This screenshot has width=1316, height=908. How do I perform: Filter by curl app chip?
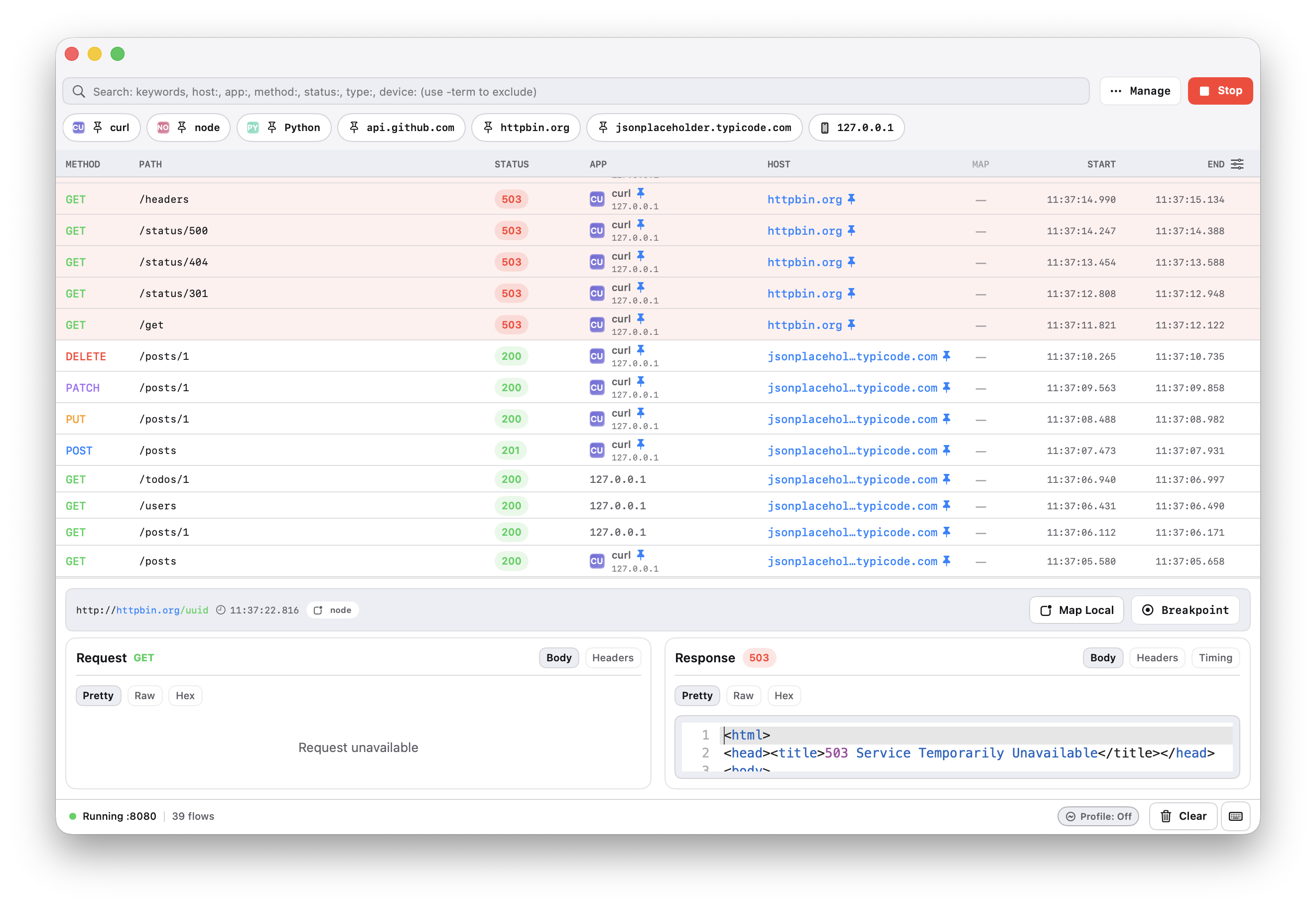[x=101, y=128]
